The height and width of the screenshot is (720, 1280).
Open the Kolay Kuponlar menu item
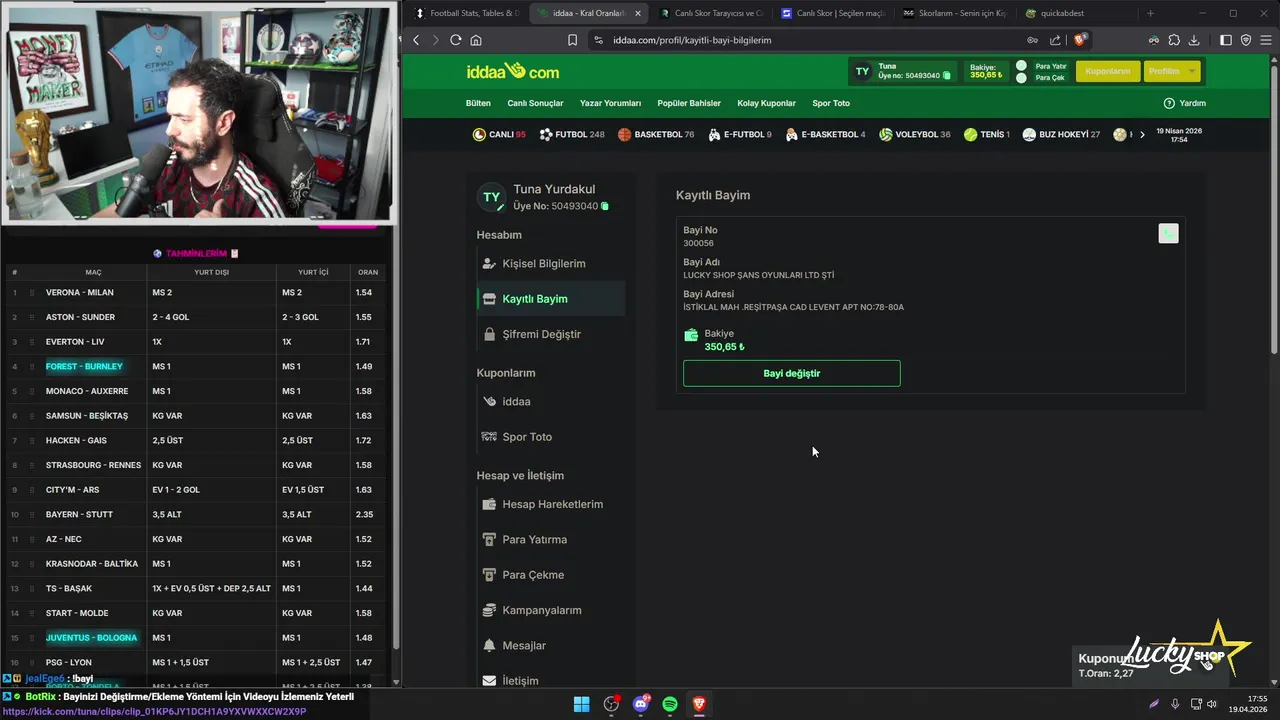766,103
